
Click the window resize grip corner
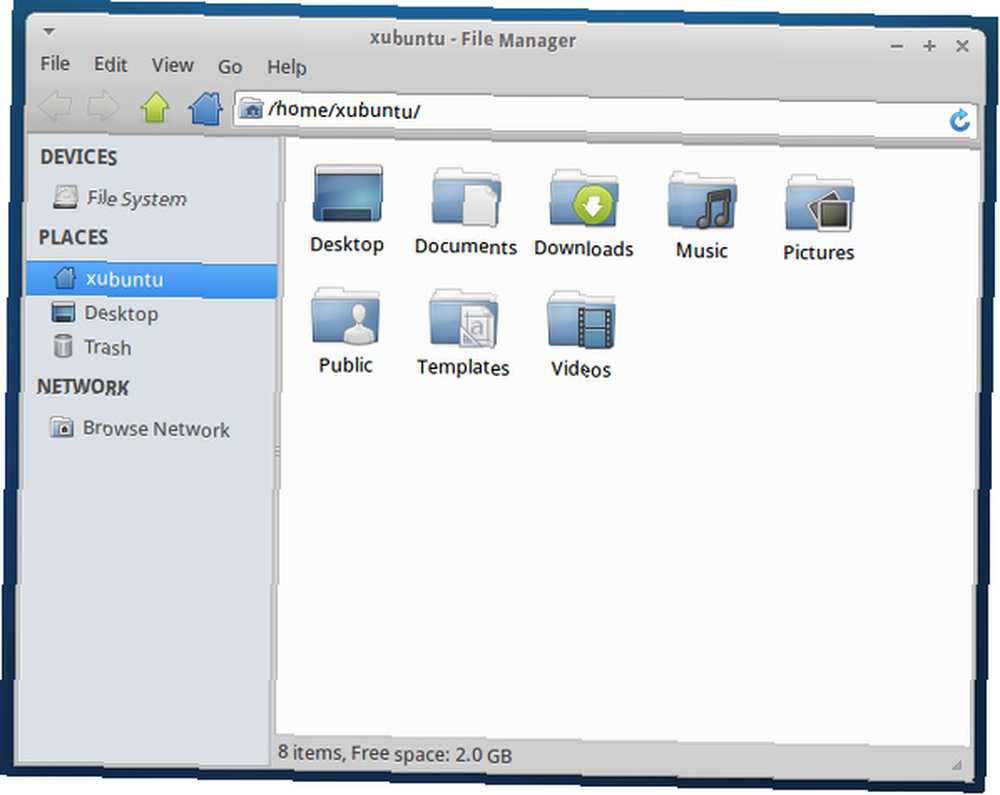pyautogui.click(x=957, y=764)
